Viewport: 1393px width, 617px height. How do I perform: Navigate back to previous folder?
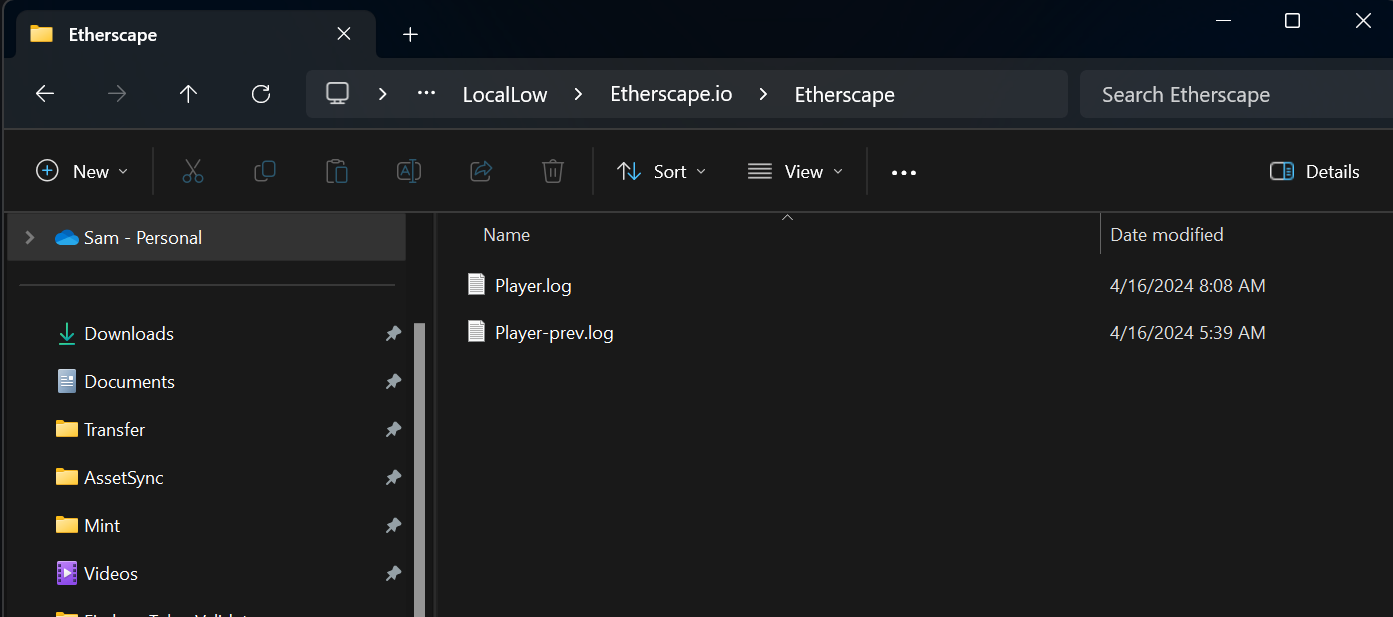click(x=45, y=94)
